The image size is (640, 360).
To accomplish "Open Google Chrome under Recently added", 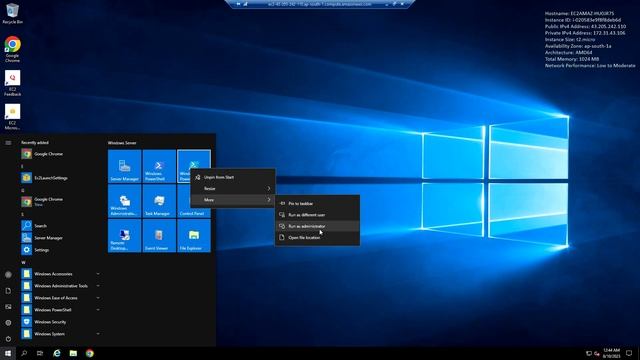I will pyautogui.click(x=61, y=154).
